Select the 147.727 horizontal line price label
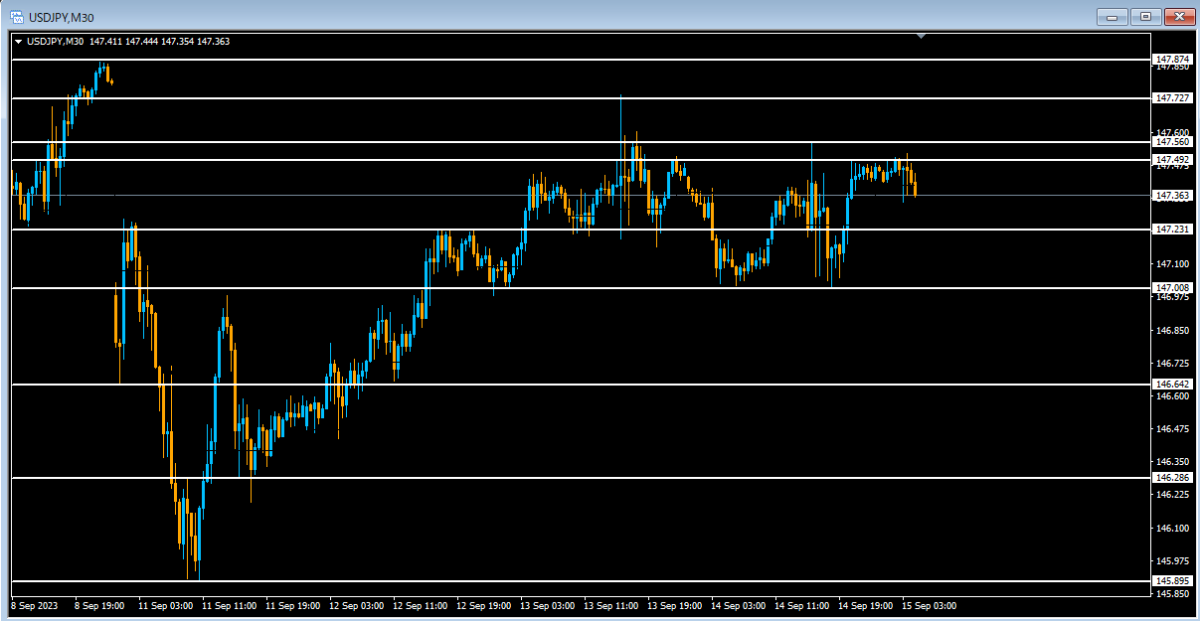The height and width of the screenshot is (621, 1200). [x=1172, y=98]
